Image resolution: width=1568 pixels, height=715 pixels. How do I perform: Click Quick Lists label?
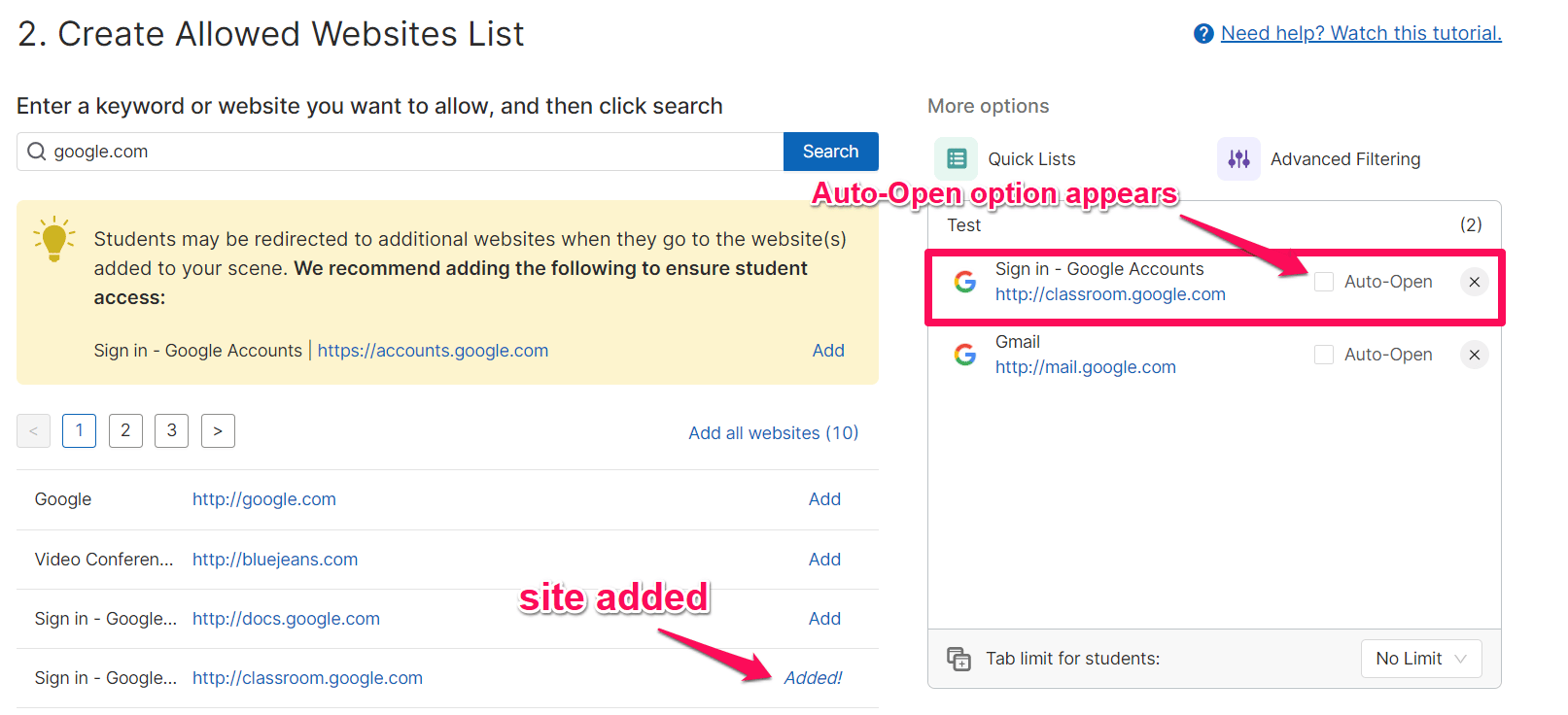point(1031,159)
